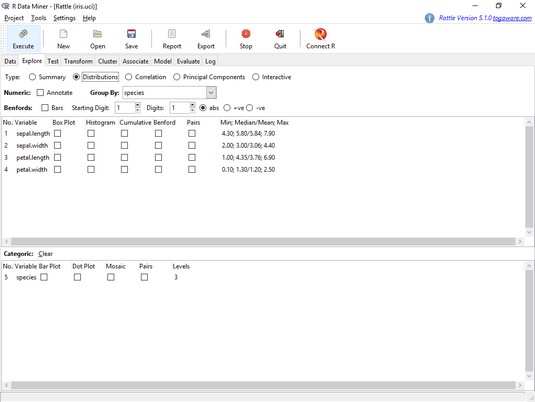Open the Project menu
Viewport: 535px width, 402px height.
tap(14, 18)
